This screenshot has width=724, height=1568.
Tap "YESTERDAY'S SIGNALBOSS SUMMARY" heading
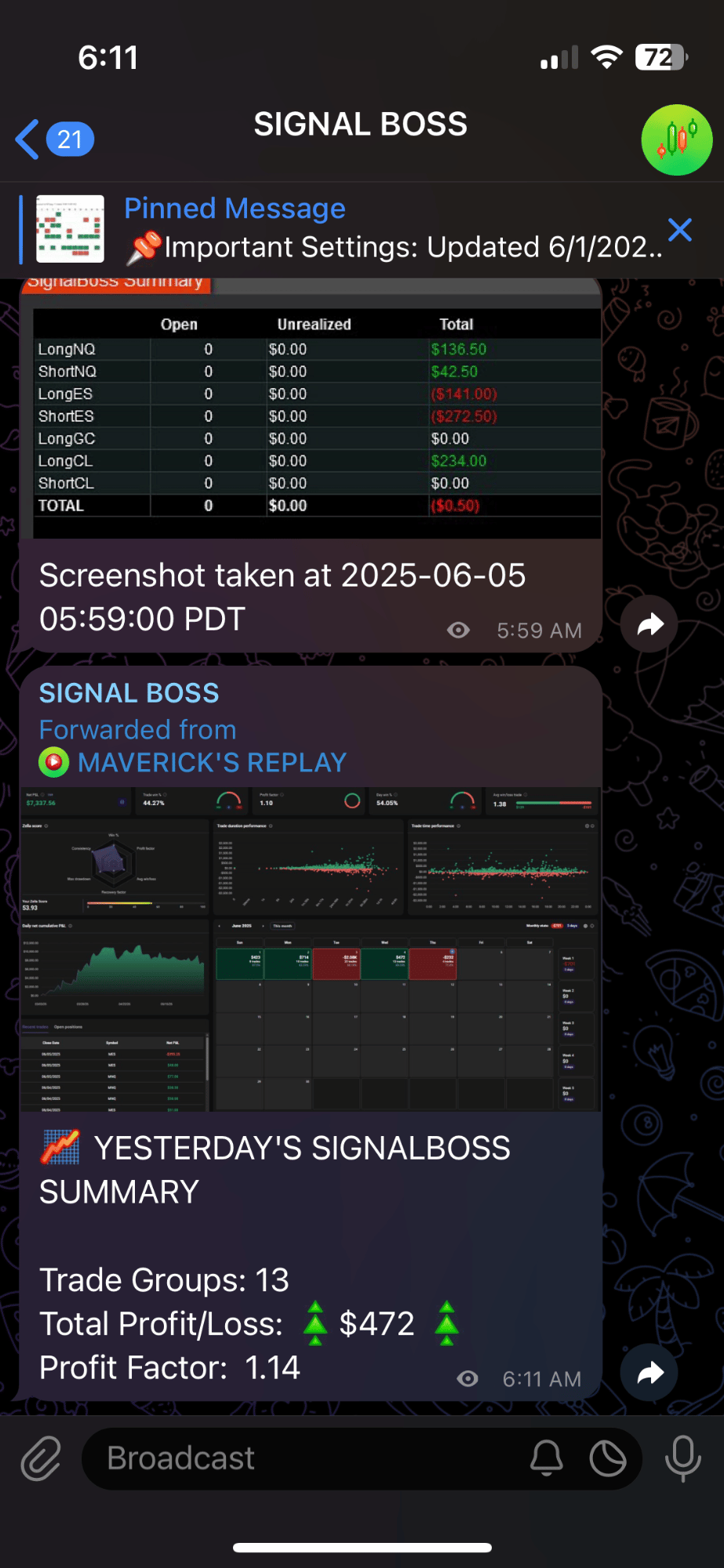click(275, 1171)
